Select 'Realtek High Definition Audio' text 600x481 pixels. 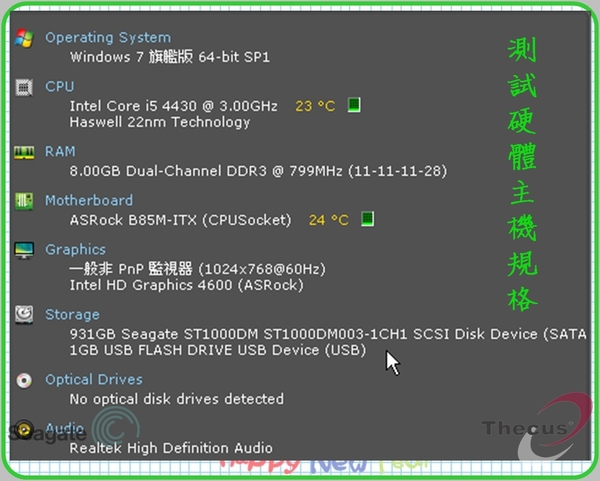pos(171,448)
